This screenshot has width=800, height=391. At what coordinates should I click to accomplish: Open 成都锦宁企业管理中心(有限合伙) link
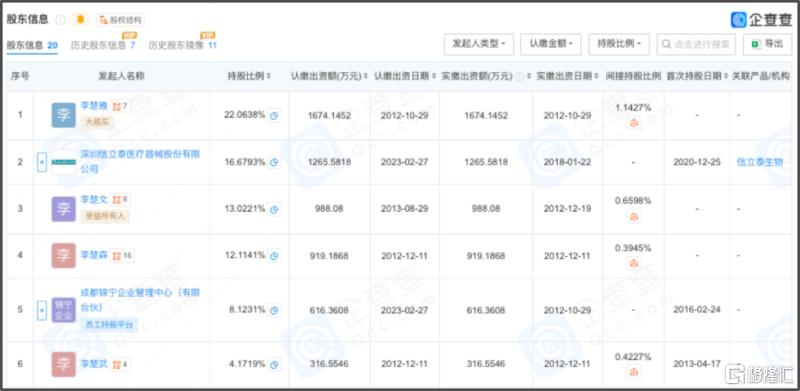pyautogui.click(x=140, y=300)
